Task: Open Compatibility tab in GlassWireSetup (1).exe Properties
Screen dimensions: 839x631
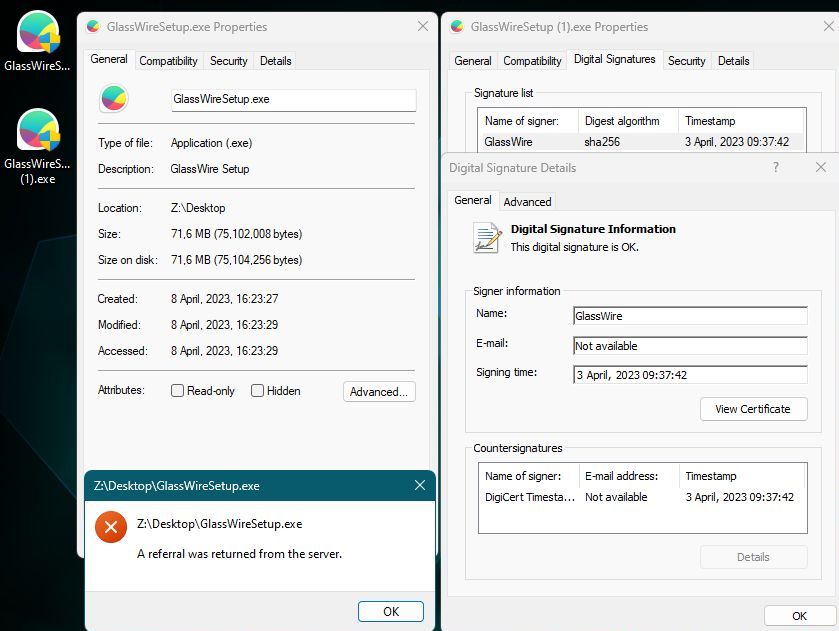Action: click(x=532, y=61)
